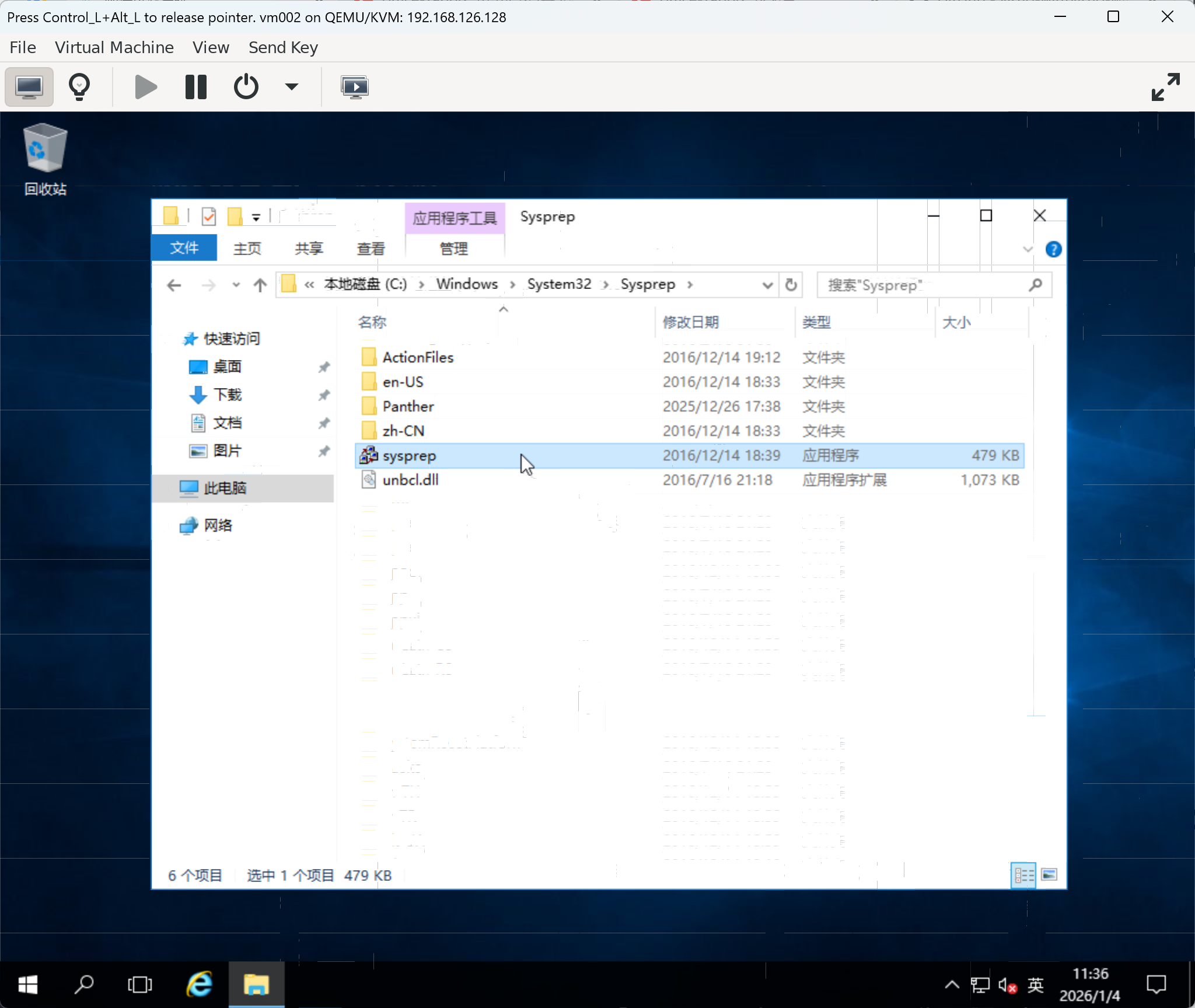Expand the Explorer ribbon chevron
The height and width of the screenshot is (1008, 1195).
(x=1028, y=249)
